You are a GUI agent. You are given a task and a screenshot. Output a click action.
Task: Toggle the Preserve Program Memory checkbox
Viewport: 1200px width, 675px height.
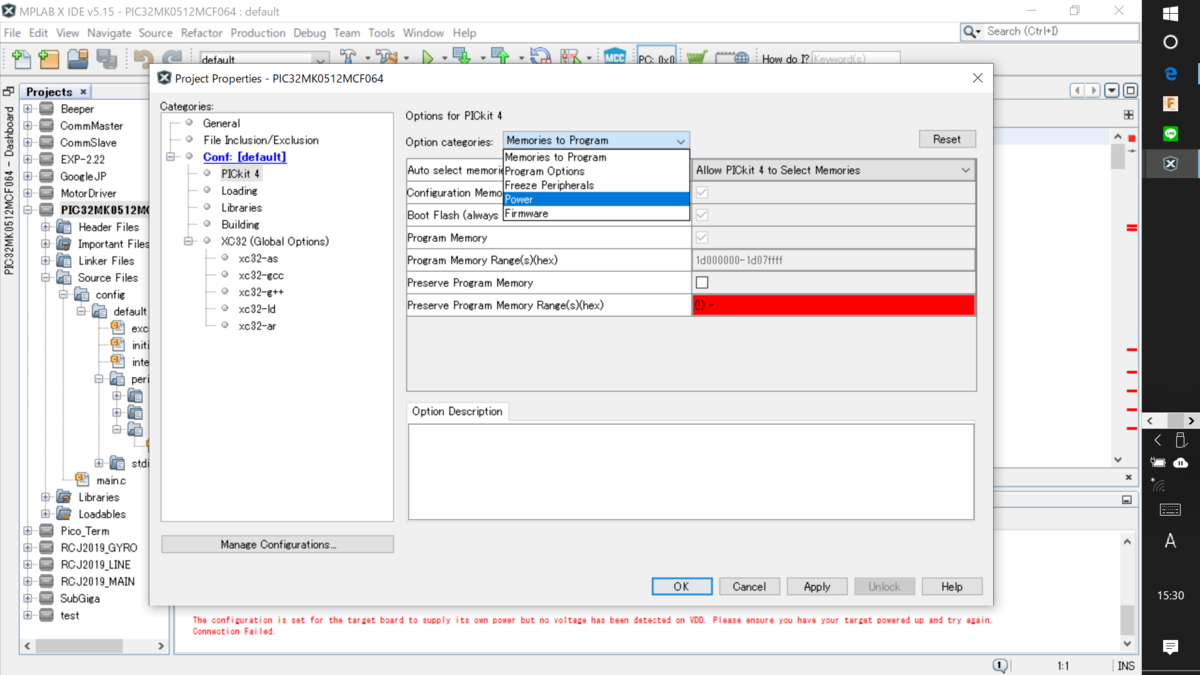(702, 283)
